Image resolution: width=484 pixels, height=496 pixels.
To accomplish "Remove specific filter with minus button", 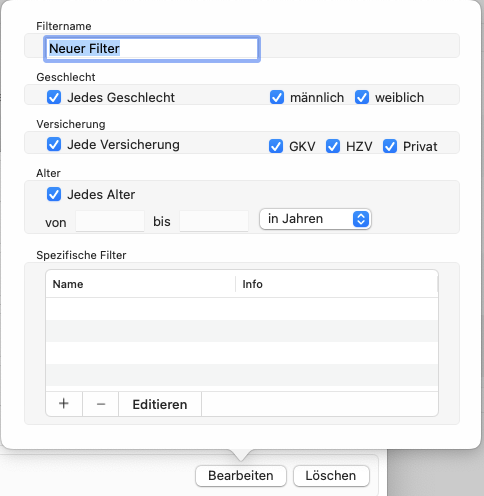I will point(101,404).
